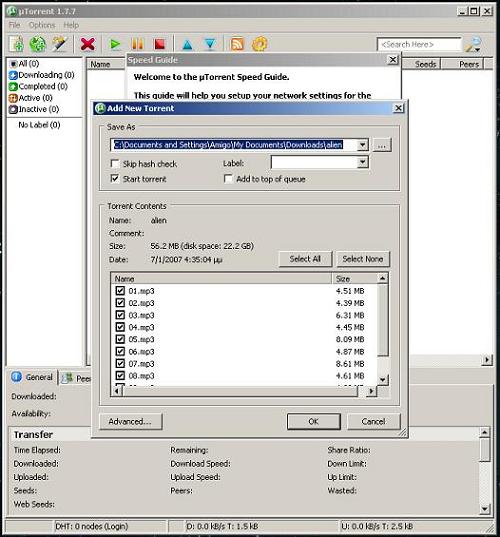Click the Create New Torrent wand icon
This screenshot has height=537, width=500.
coord(60,44)
